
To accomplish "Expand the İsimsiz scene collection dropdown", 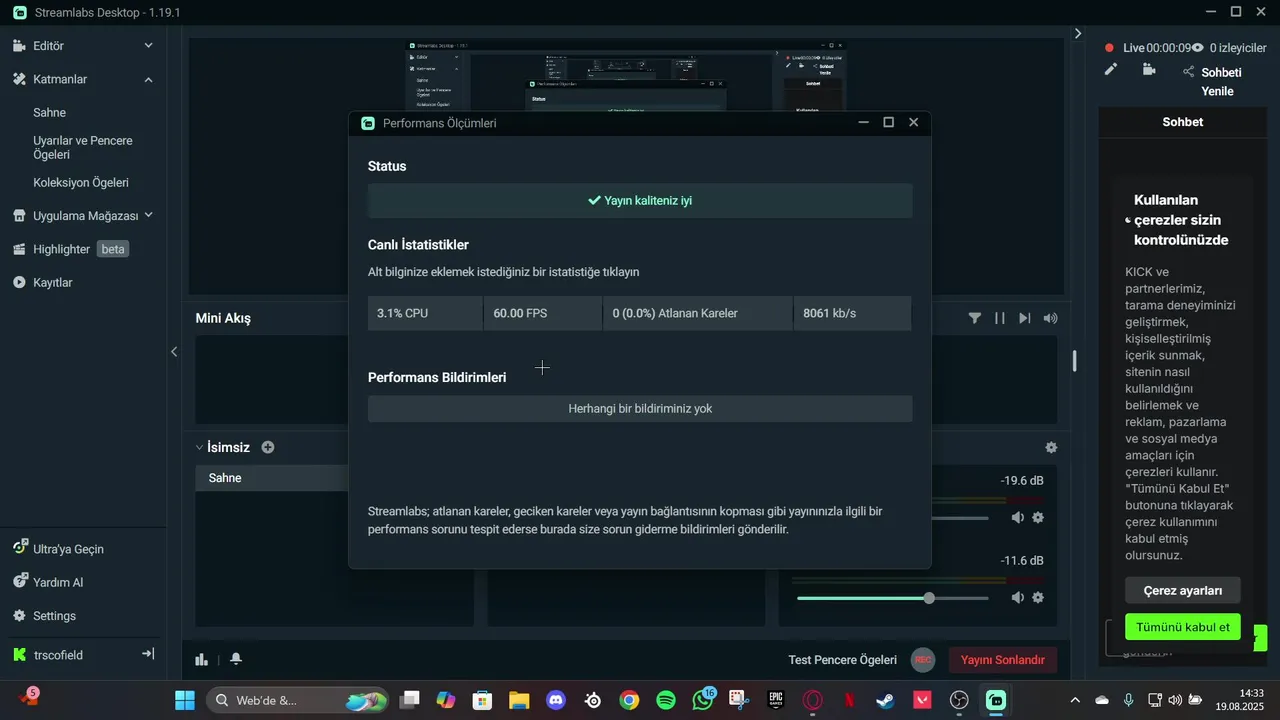I will pos(199,448).
